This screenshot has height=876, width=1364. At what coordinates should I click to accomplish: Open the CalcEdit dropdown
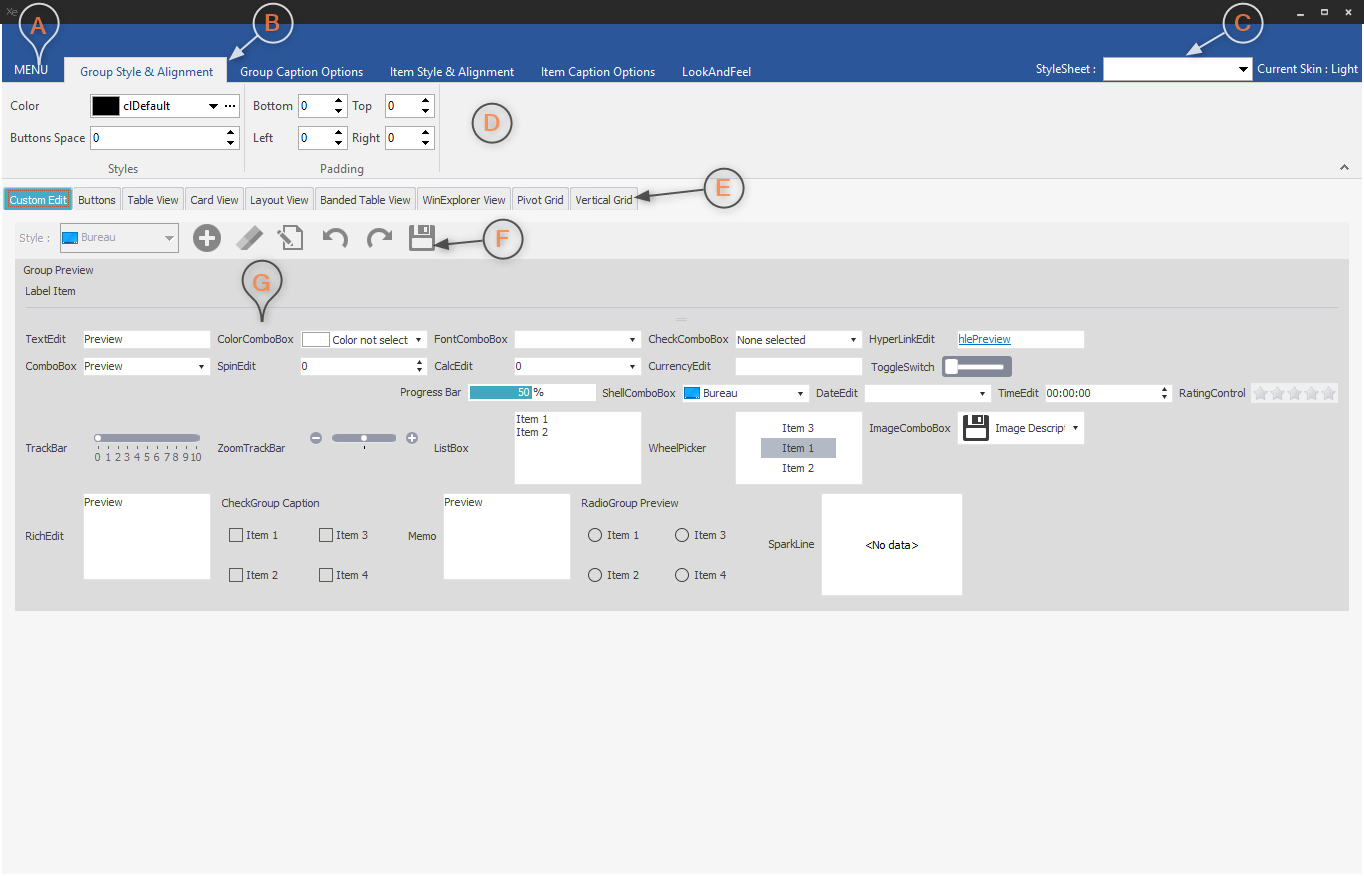coord(633,367)
